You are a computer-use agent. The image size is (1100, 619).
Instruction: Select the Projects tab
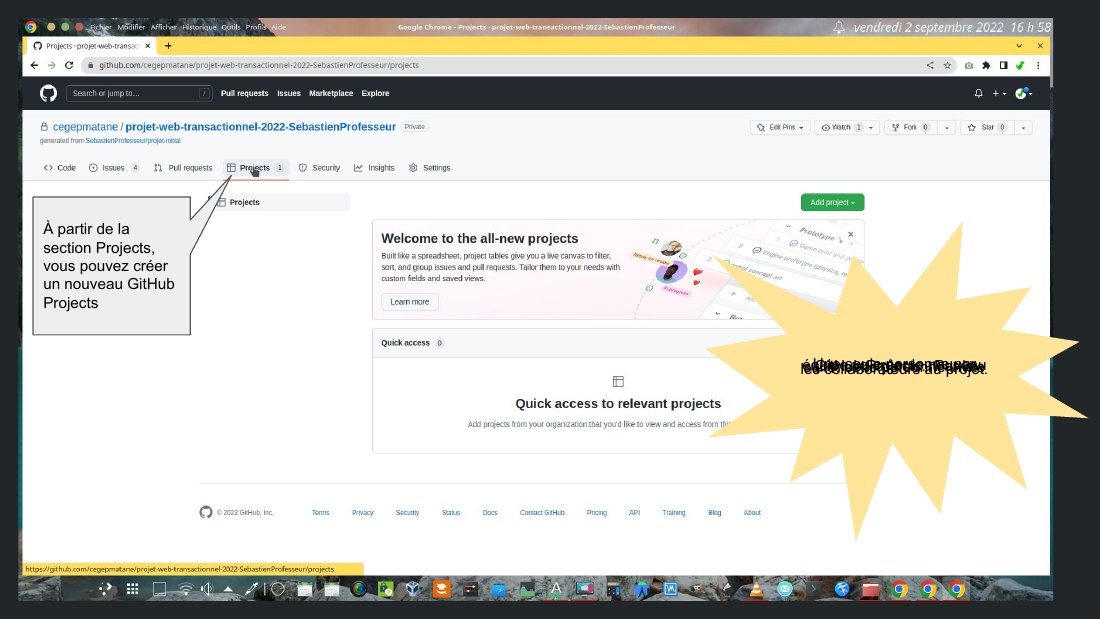click(x=255, y=168)
